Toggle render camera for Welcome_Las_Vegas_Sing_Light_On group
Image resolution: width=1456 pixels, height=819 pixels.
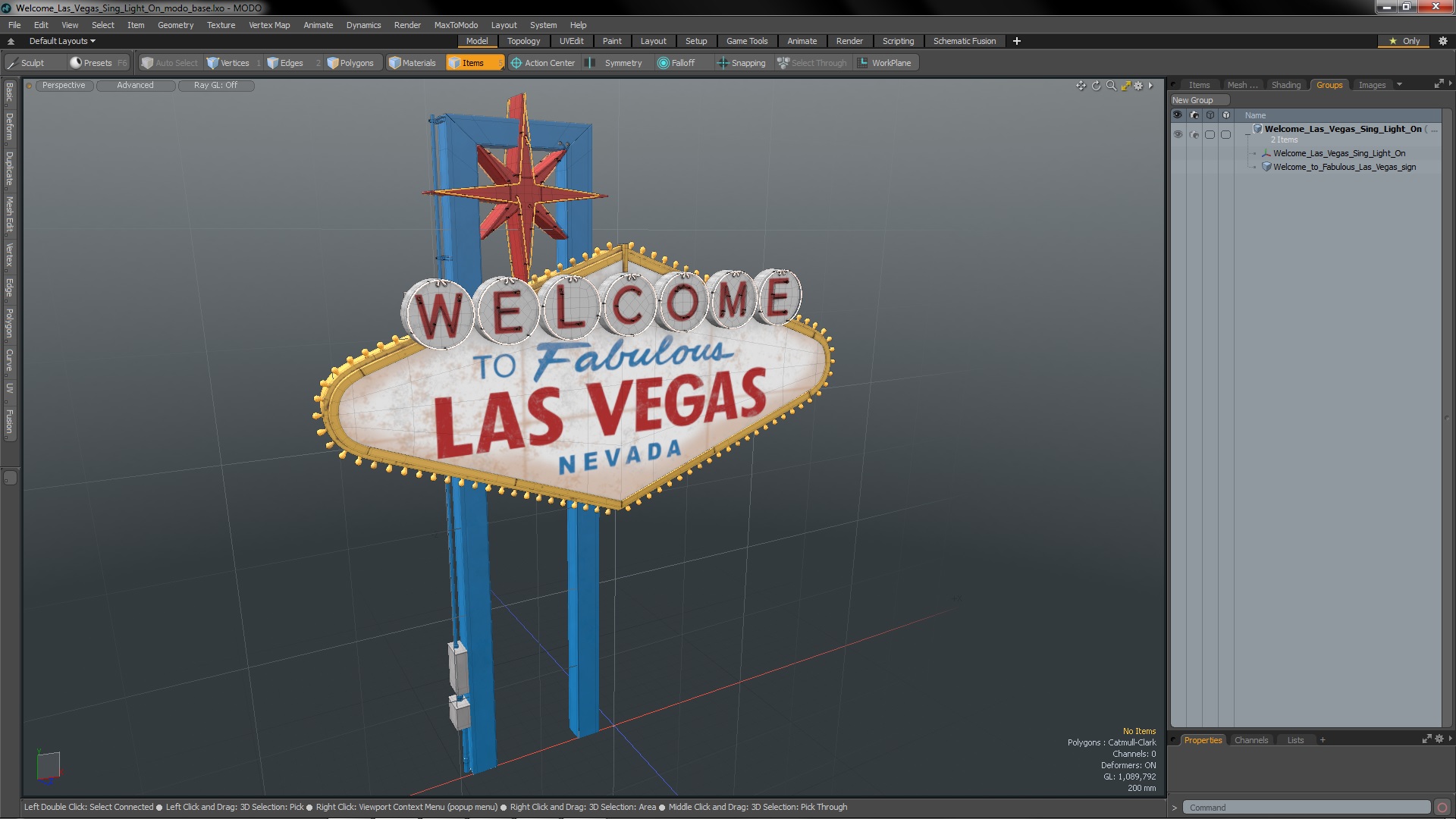tap(1194, 134)
